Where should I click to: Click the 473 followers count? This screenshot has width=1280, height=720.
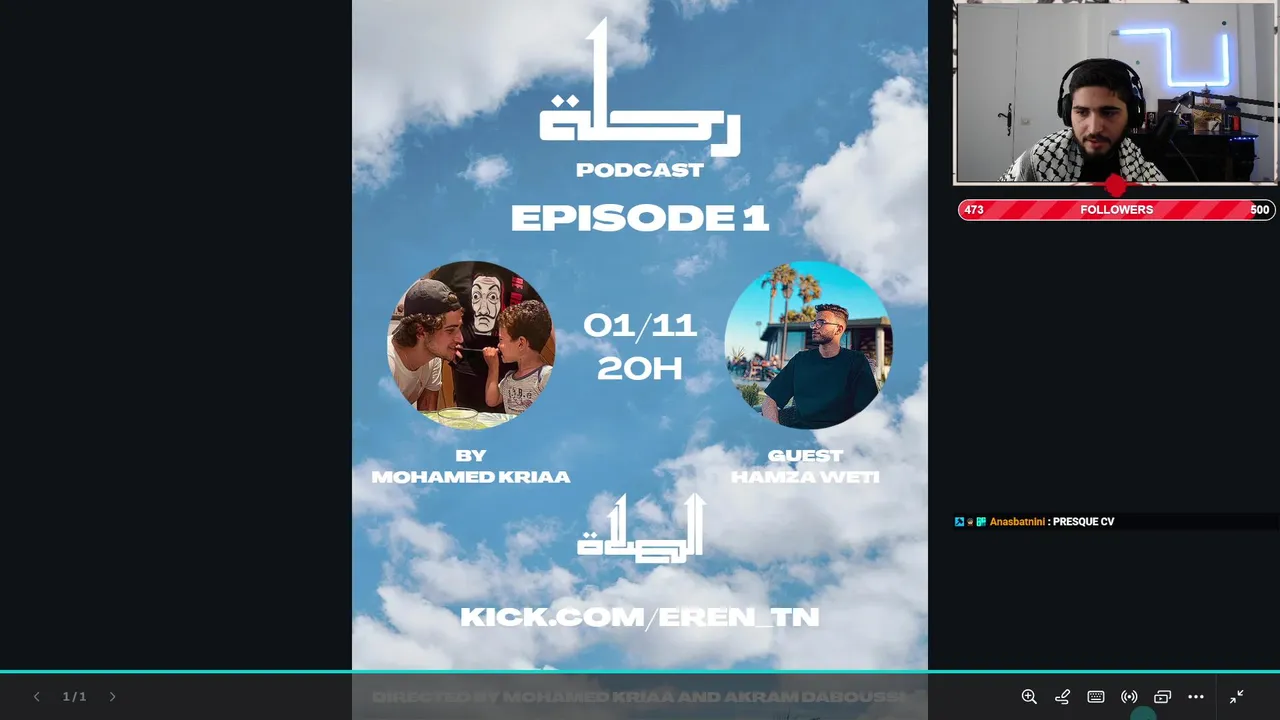point(974,210)
